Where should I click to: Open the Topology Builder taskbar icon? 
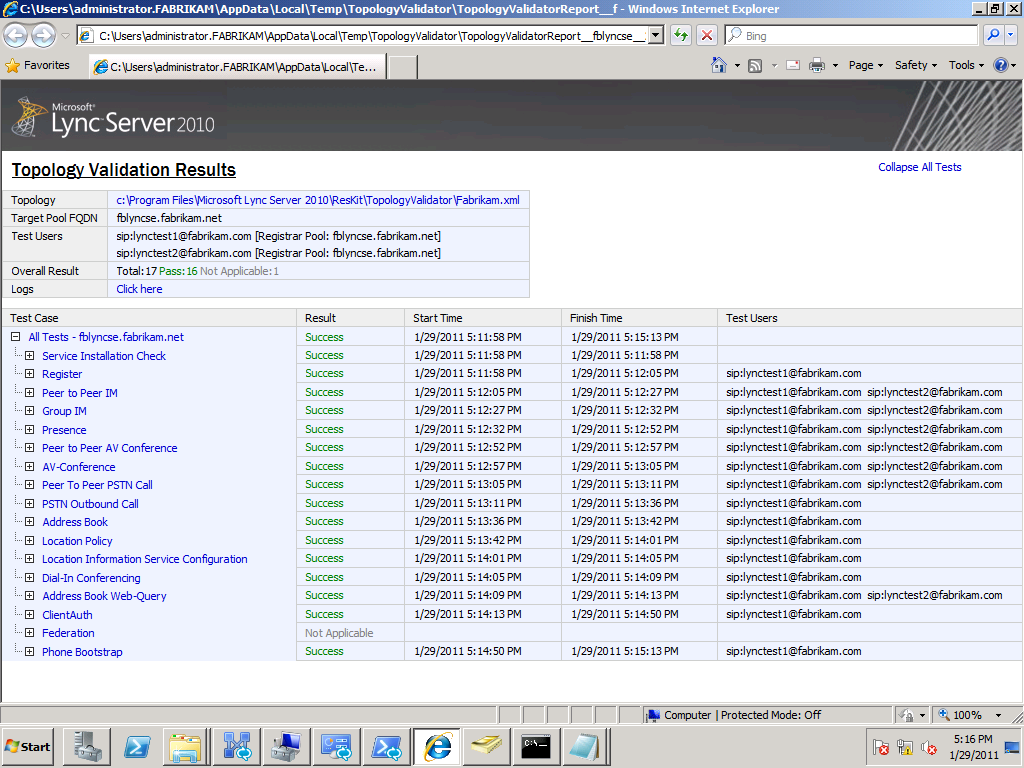coord(236,746)
